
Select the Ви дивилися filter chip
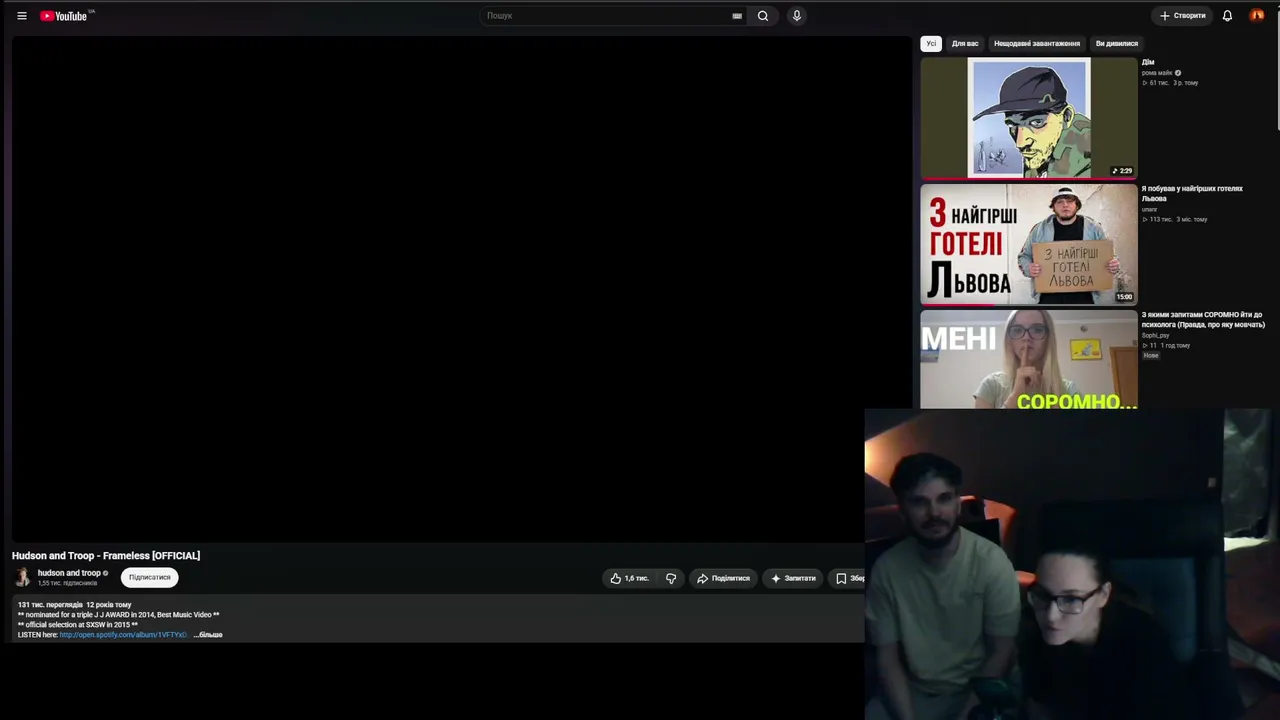(1116, 44)
